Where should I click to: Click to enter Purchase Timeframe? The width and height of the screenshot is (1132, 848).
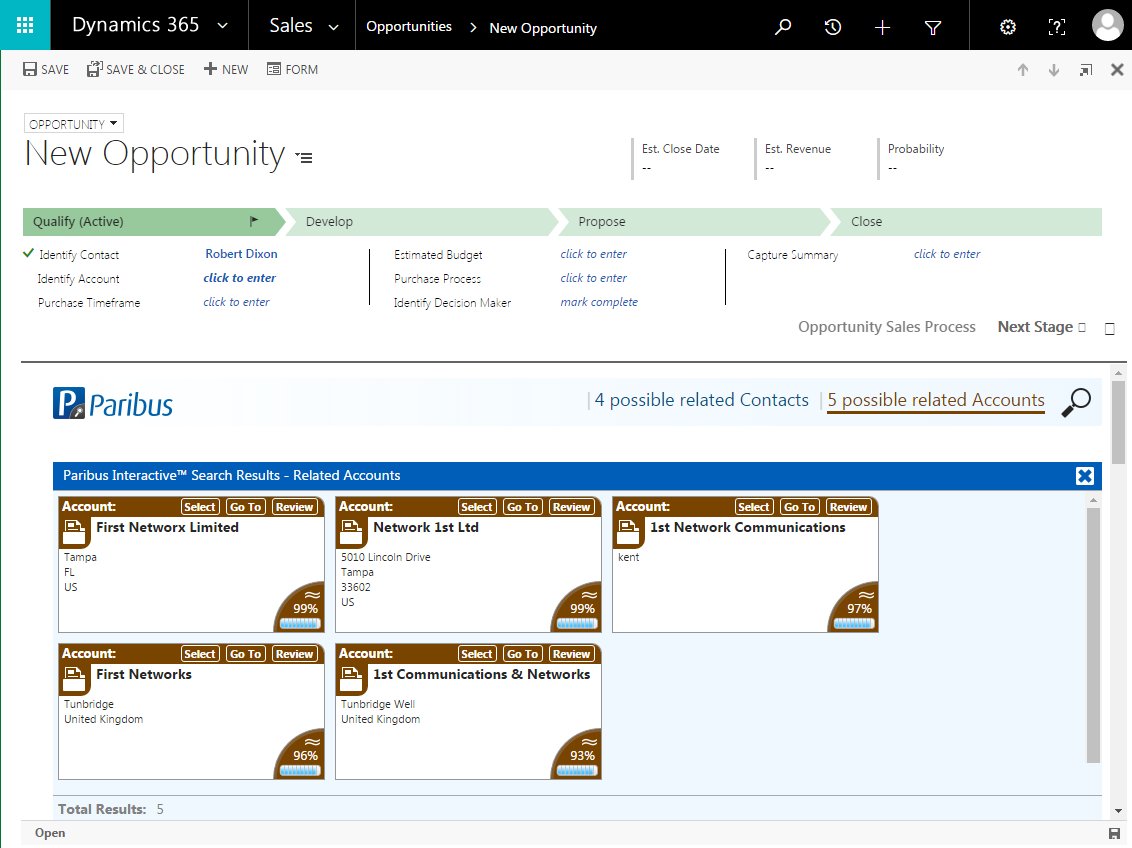(236, 302)
